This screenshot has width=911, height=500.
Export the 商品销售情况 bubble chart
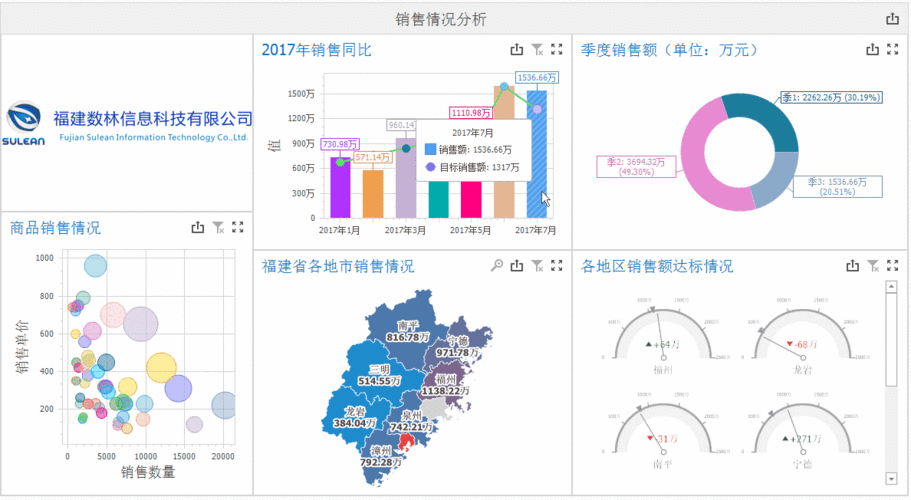point(198,227)
